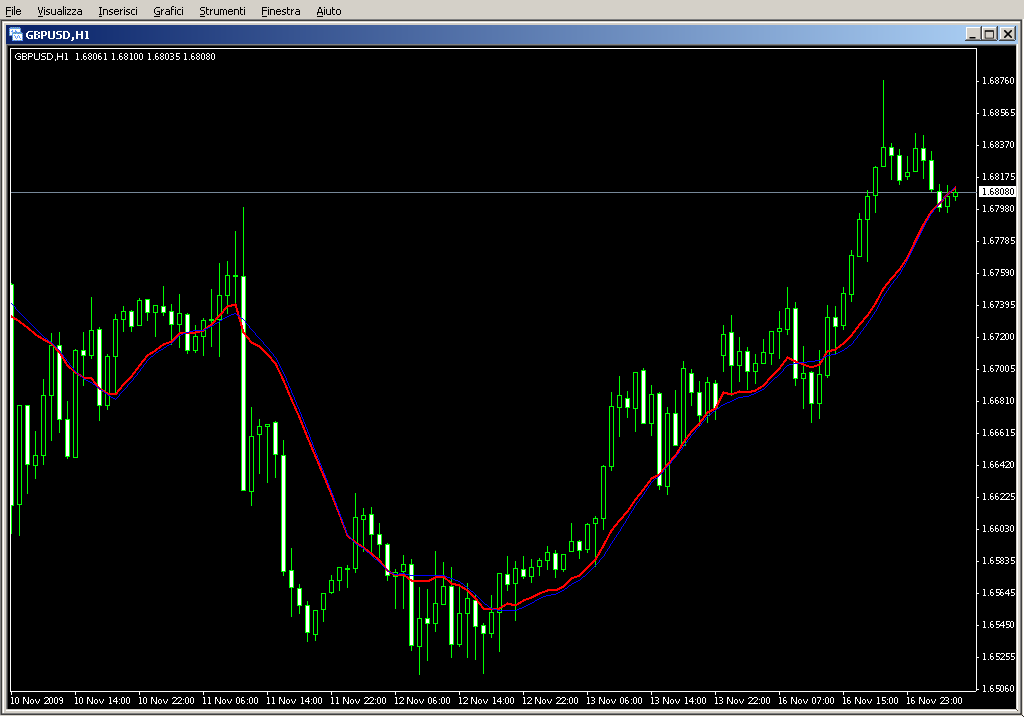Click the 1.65450 price scale label

[x=999, y=625]
